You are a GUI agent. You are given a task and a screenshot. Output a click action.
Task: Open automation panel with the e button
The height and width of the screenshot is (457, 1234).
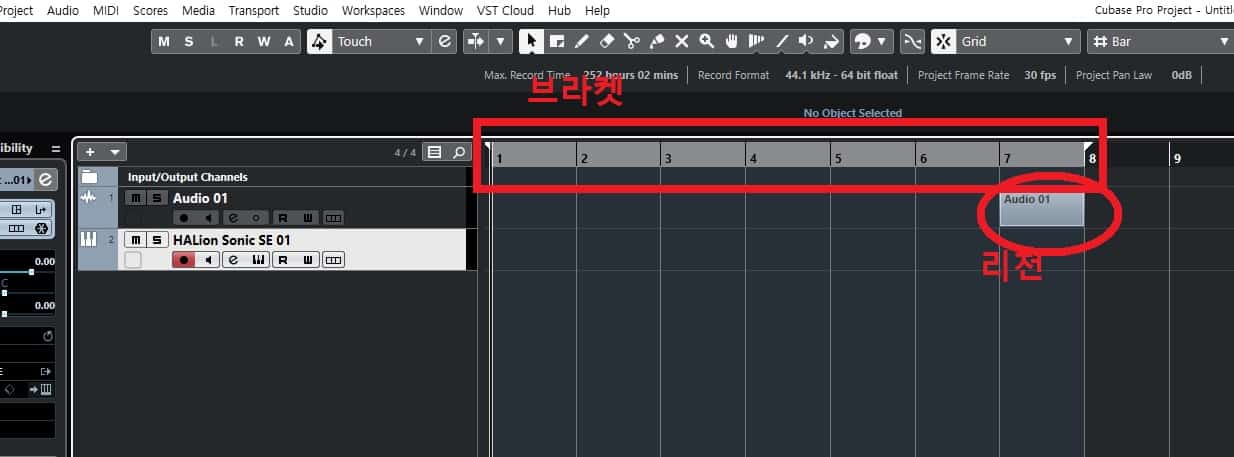click(x=445, y=41)
